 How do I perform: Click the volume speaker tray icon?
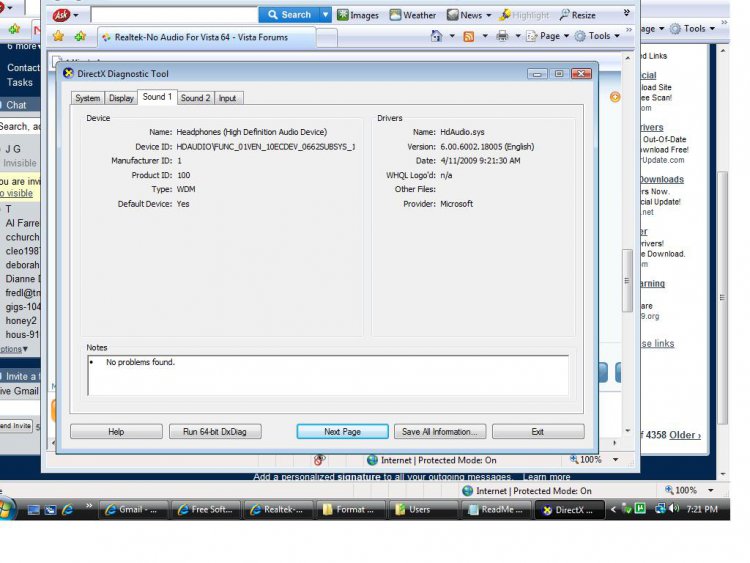point(674,508)
